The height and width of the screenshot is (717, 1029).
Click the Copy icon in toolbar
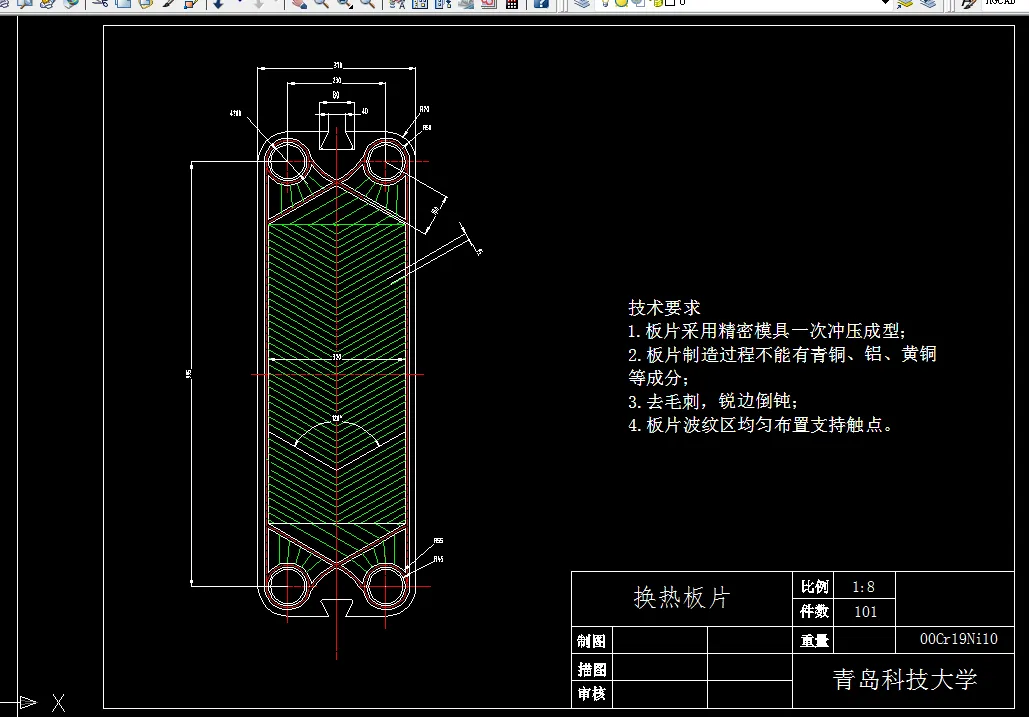pos(123,3)
